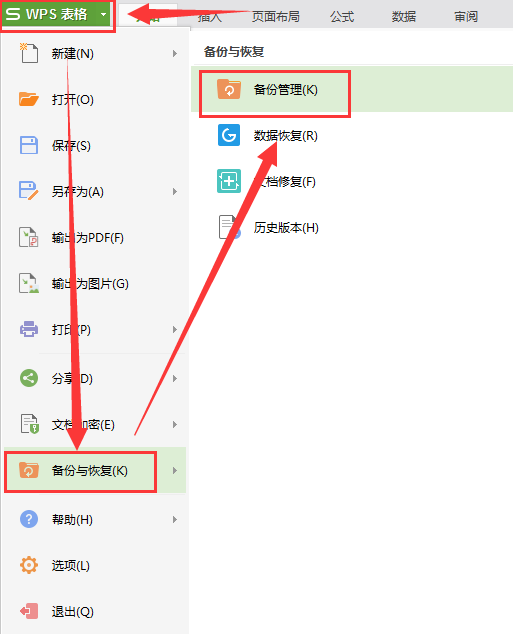This screenshot has height=634, width=513.
Task: Open the 公式 ribbon tab
Action: tap(342, 17)
